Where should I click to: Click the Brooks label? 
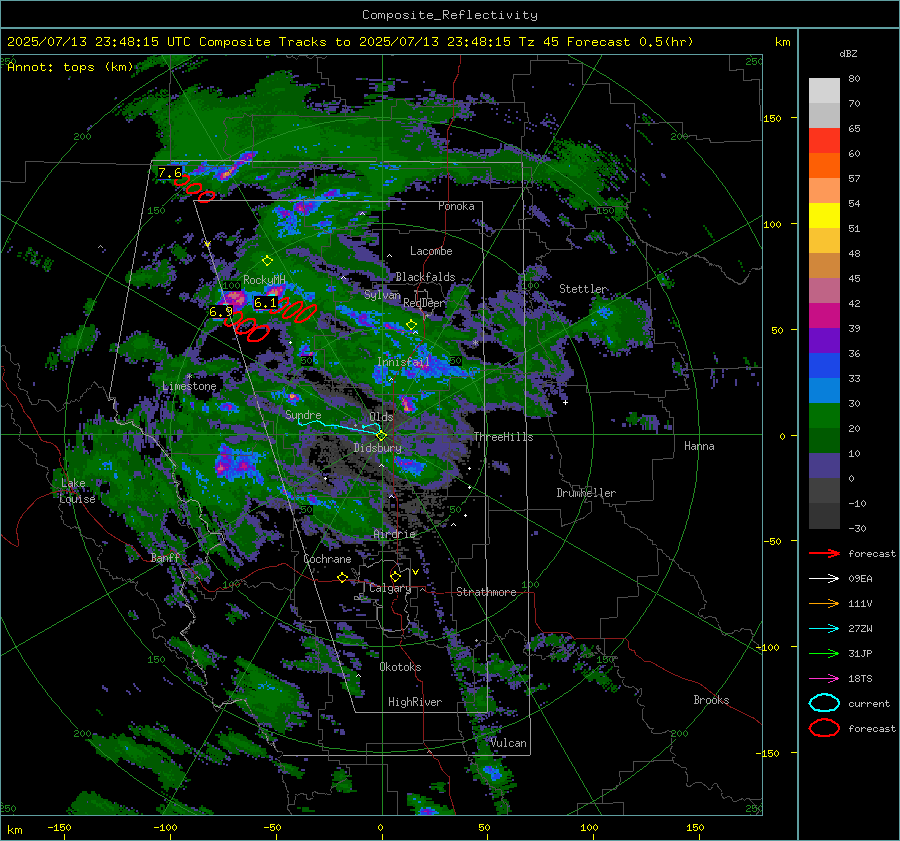pyautogui.click(x=711, y=700)
